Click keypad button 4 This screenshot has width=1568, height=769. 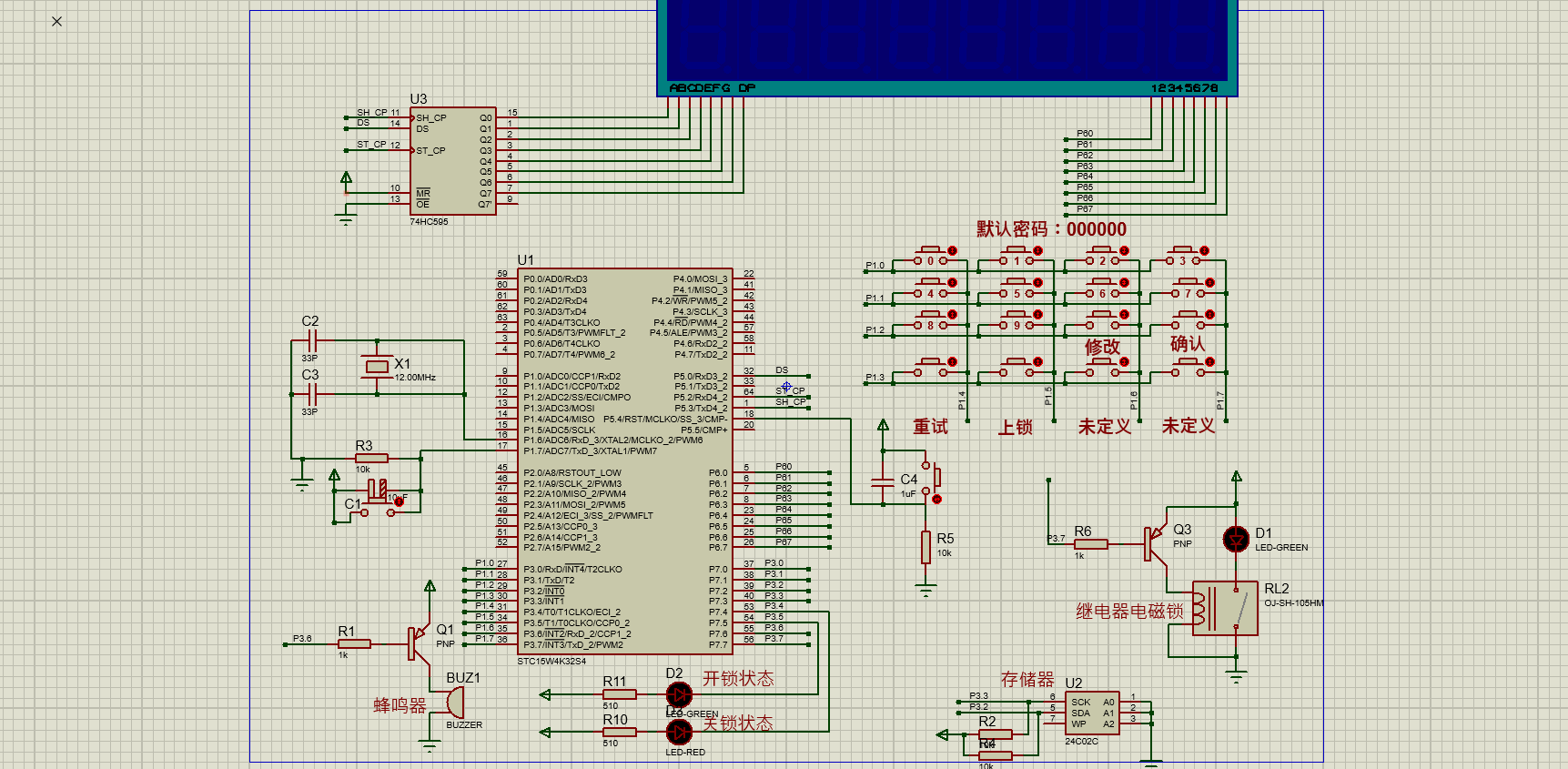930,288
